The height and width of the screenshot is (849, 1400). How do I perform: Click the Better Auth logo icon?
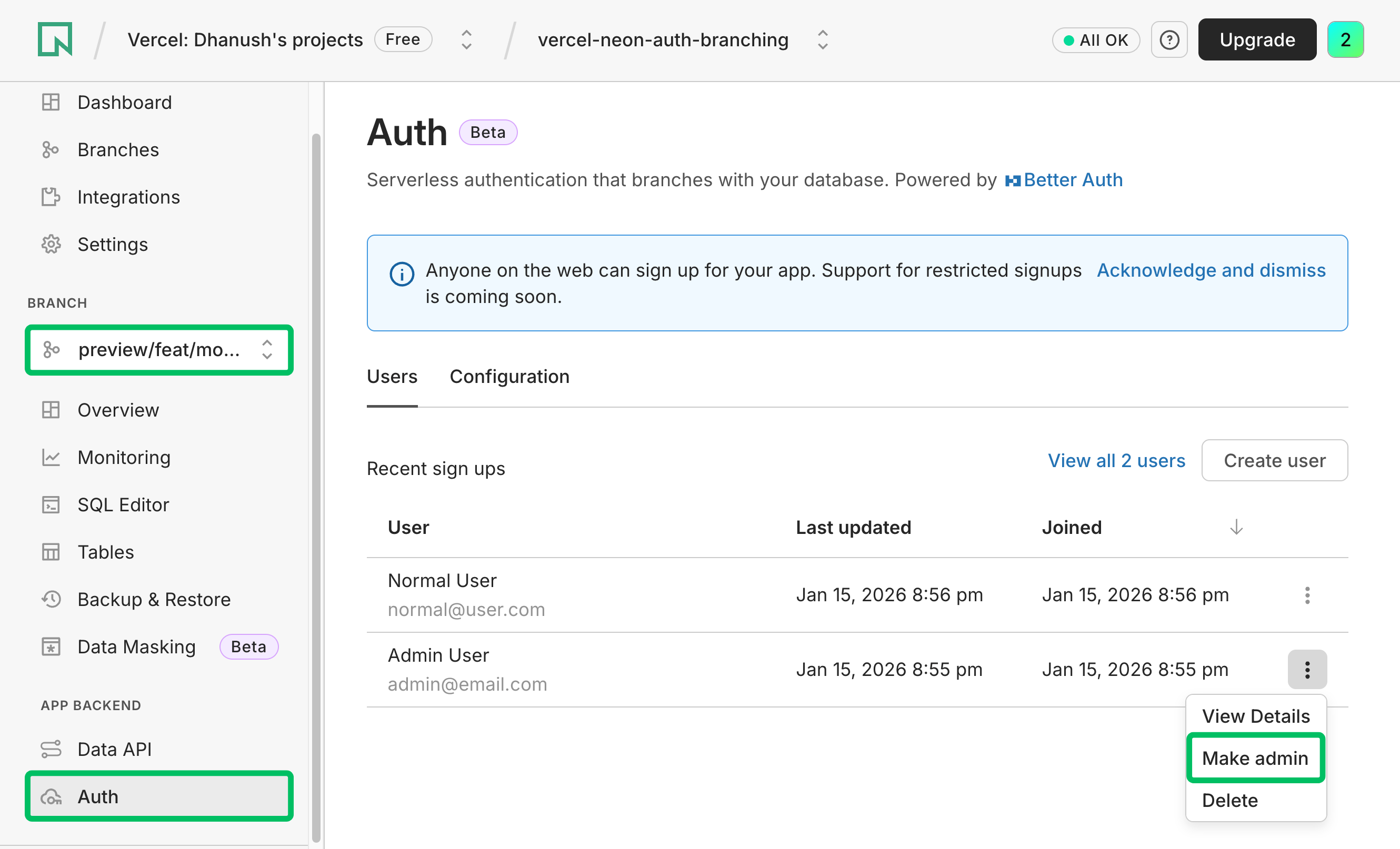point(1013,180)
